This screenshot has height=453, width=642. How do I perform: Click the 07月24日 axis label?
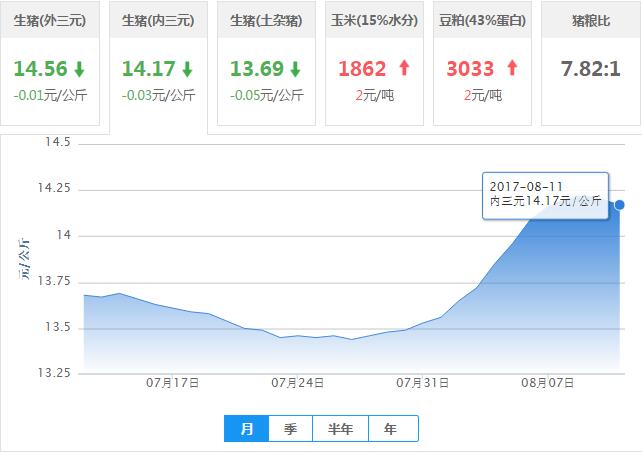tap(298, 383)
